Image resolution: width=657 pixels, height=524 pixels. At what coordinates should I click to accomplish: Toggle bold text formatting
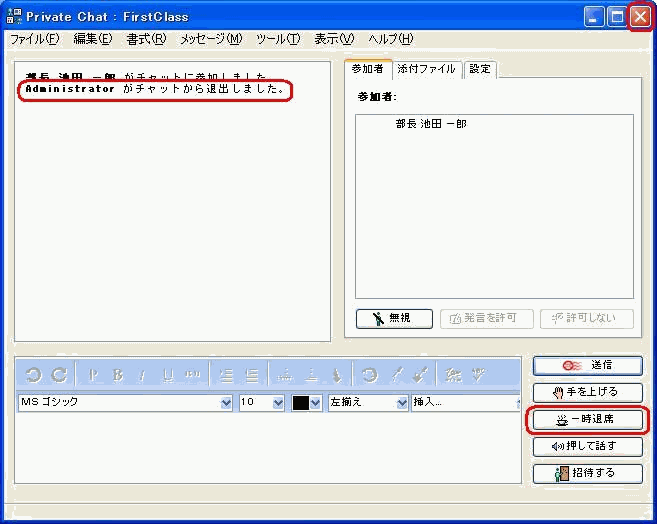click(x=118, y=375)
